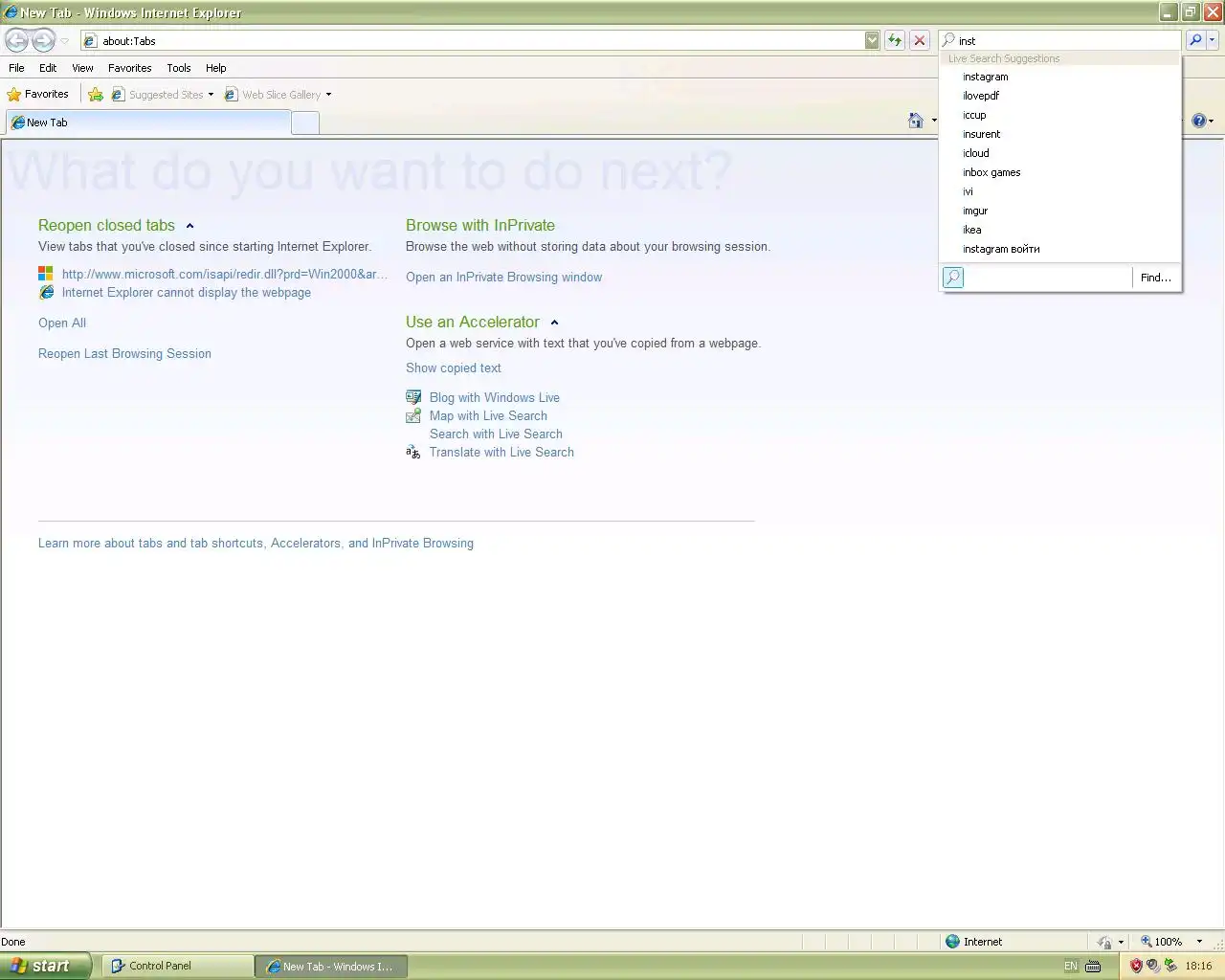Click the Favorites star button

tap(38, 94)
